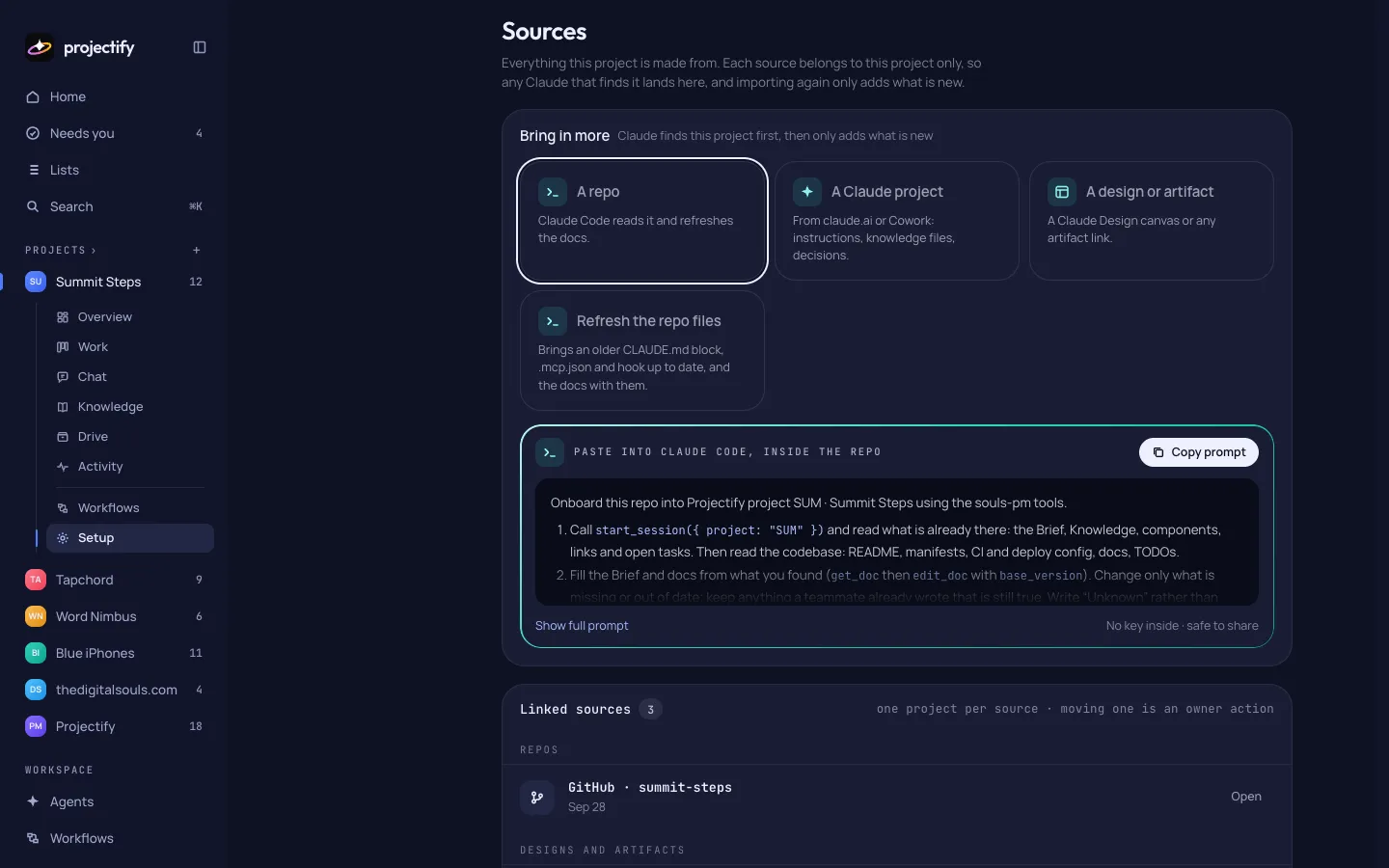The width and height of the screenshot is (1389, 868).
Task: Open the Setup page
Action: tap(130, 538)
